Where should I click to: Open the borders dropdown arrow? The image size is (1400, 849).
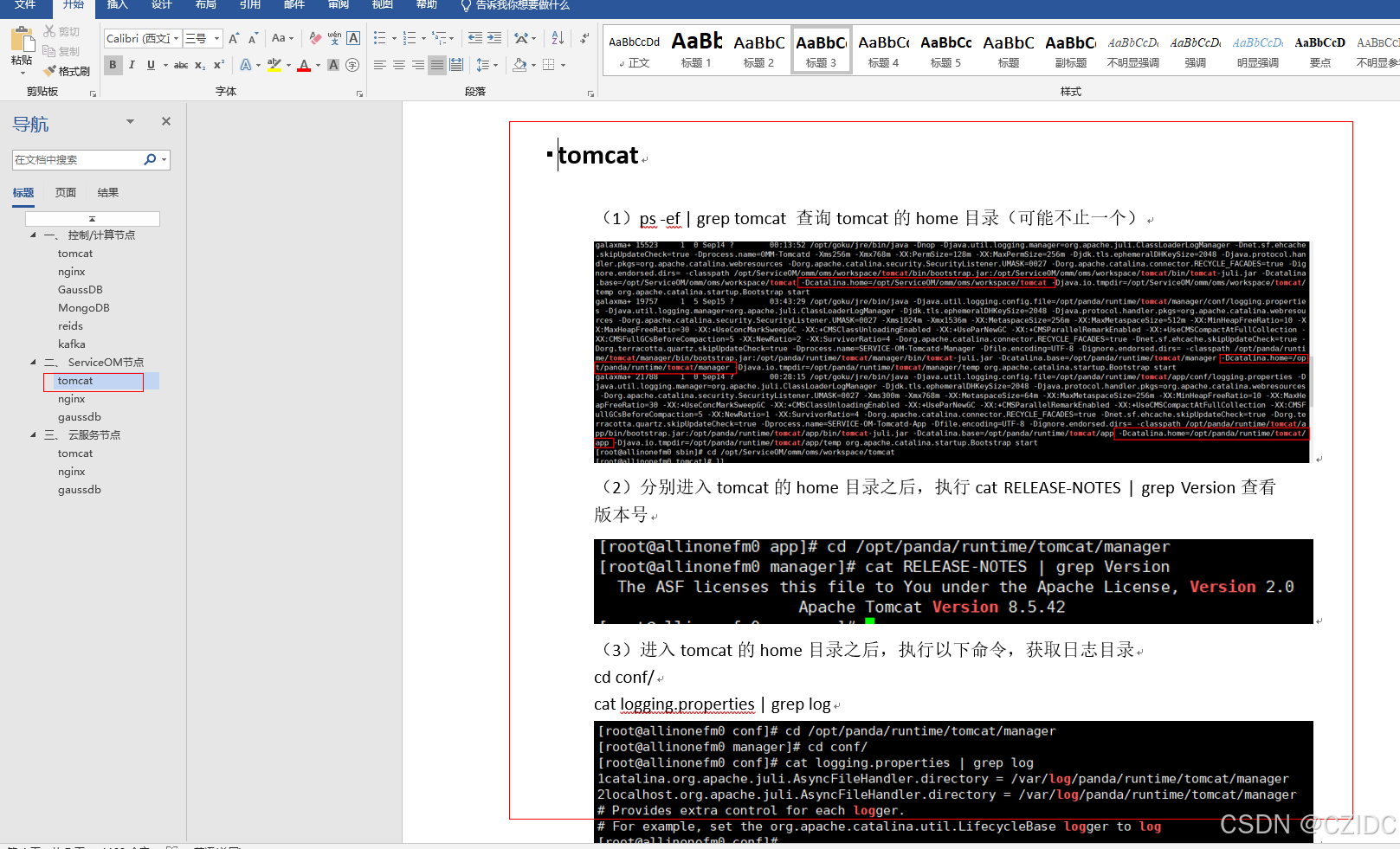click(x=563, y=65)
